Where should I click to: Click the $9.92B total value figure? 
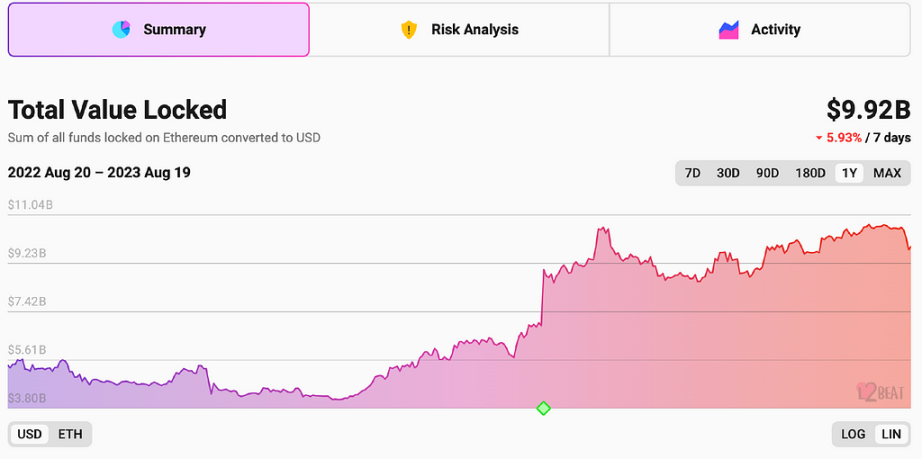coord(868,110)
